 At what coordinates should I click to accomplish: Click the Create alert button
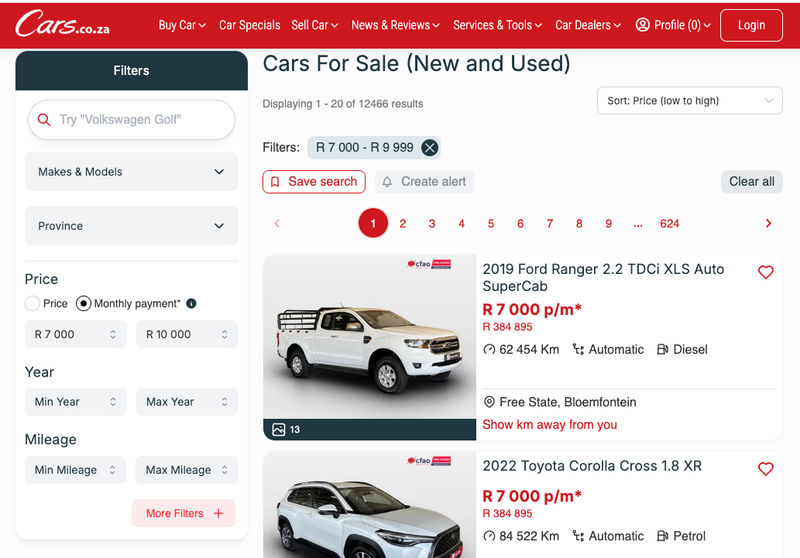click(424, 182)
